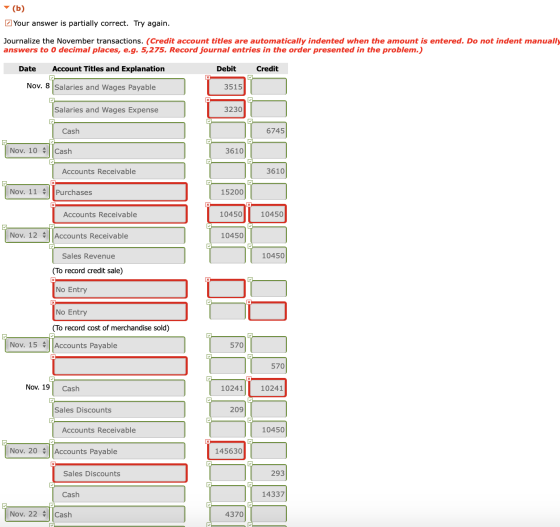
Task: Edit the 145630 debit amount field
Action: coord(226,451)
